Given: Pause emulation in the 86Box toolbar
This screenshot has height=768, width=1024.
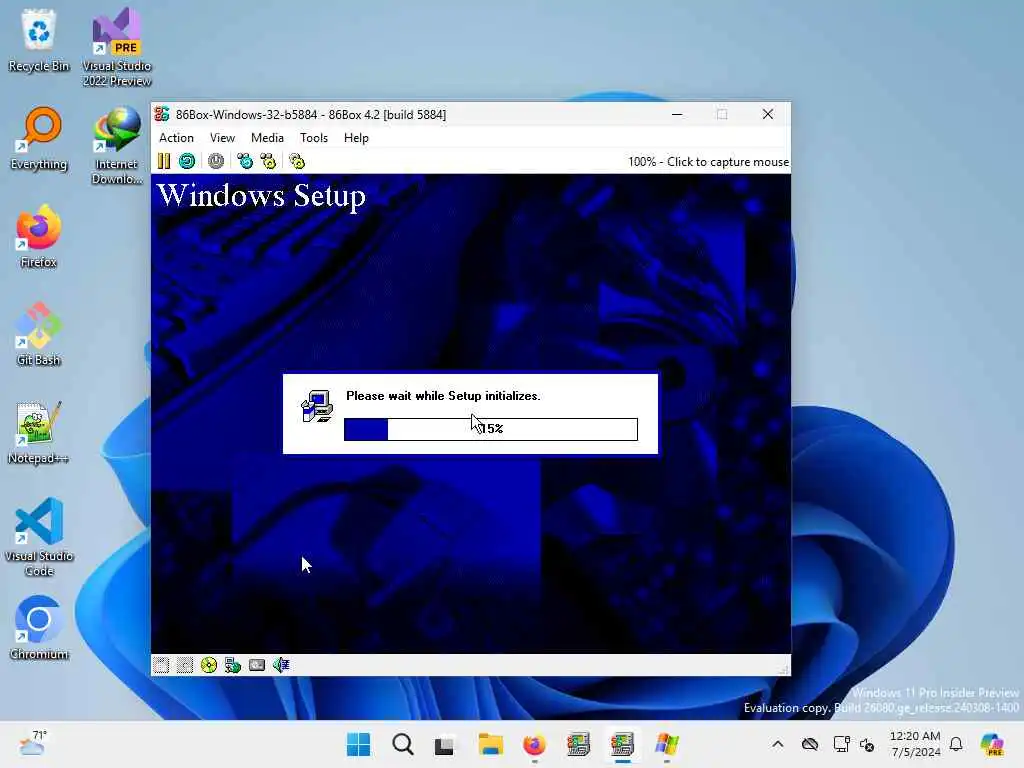Looking at the screenshot, I should tap(163, 161).
